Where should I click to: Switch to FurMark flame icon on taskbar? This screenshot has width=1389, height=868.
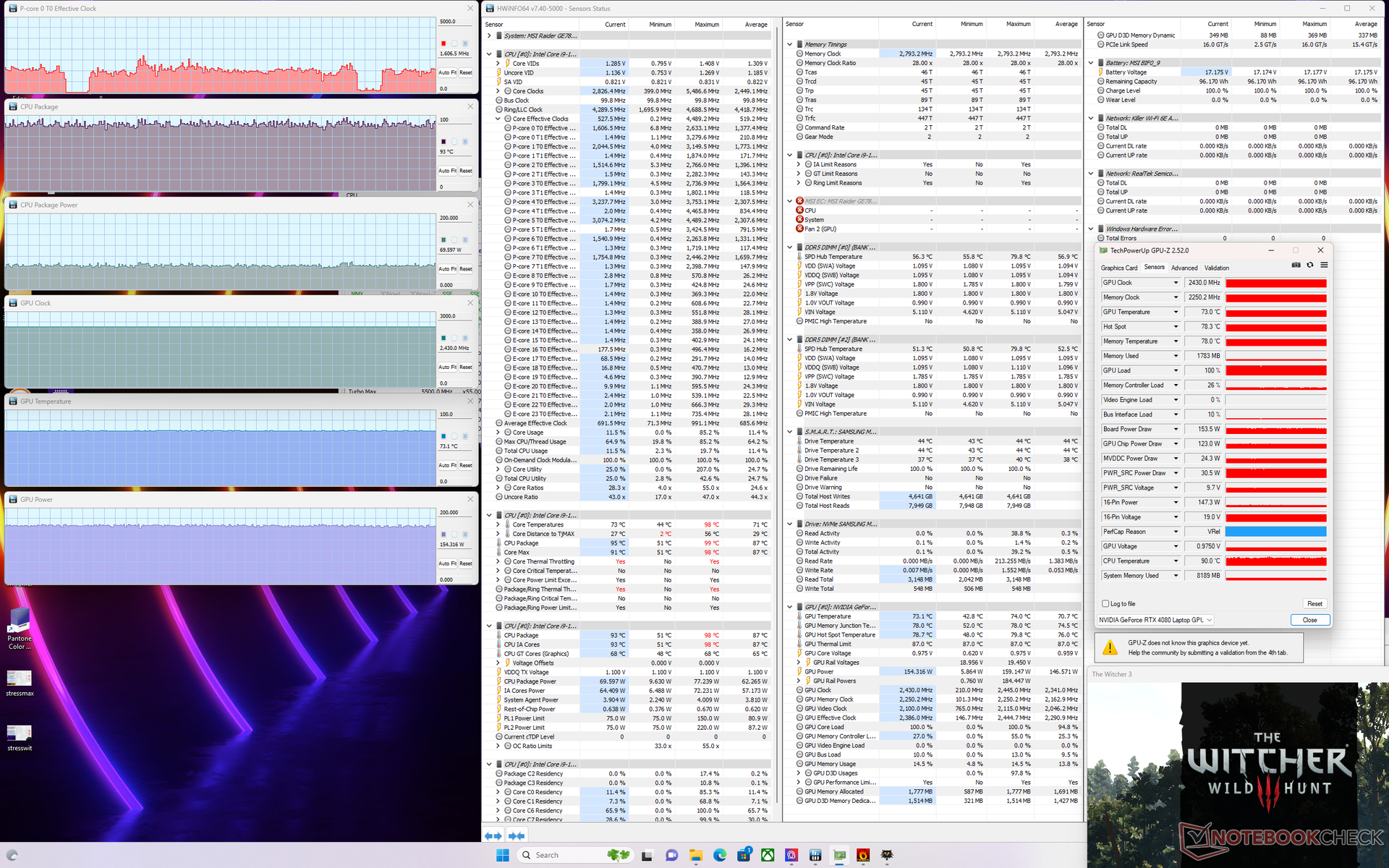[863, 855]
